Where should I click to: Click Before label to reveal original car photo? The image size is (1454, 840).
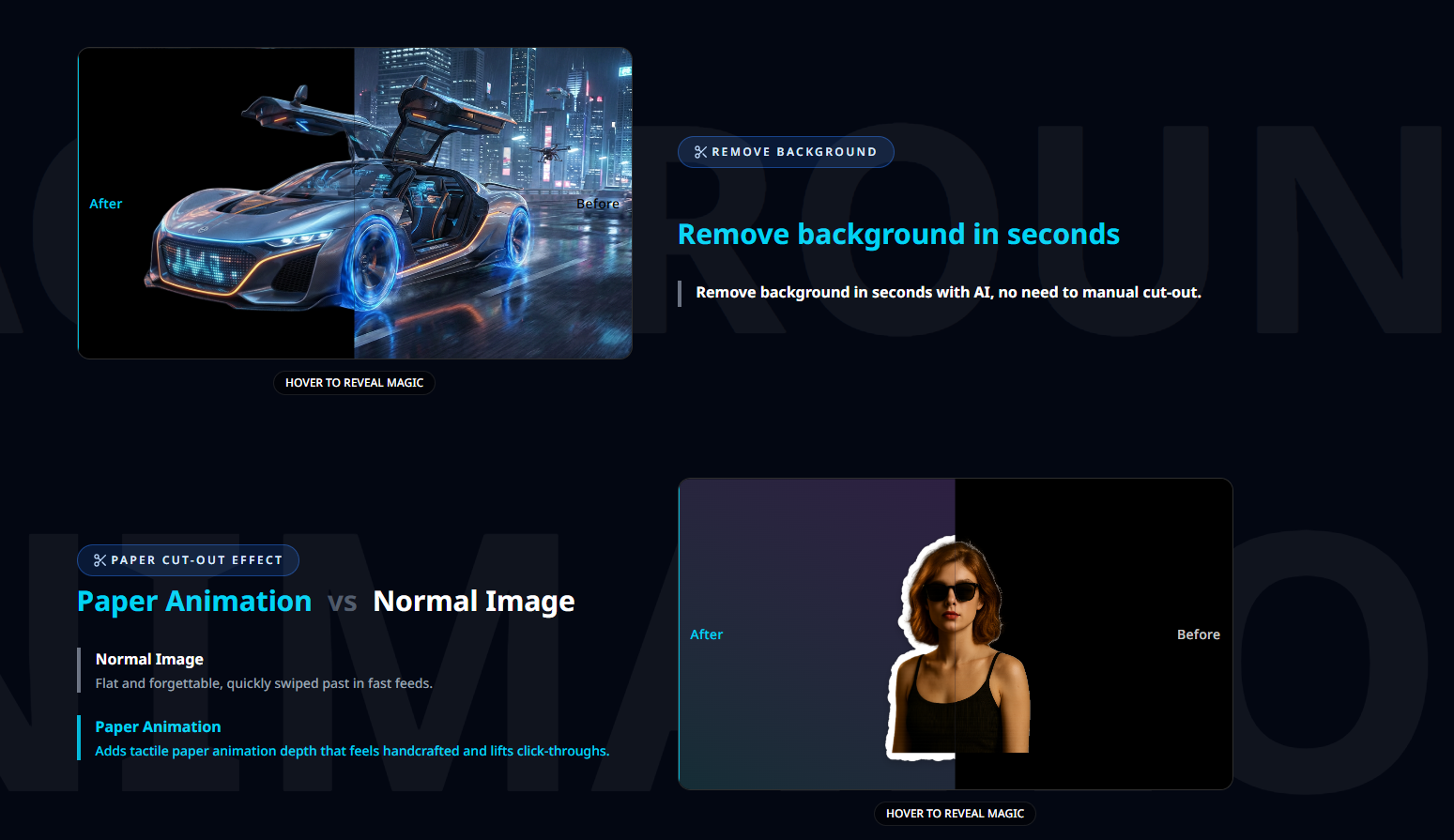(599, 203)
